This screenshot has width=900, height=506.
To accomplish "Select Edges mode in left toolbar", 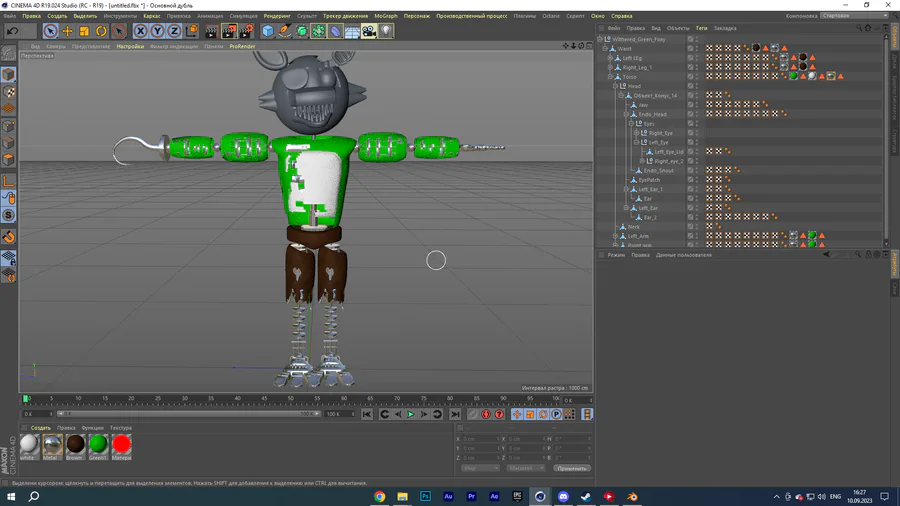I will click(9, 142).
